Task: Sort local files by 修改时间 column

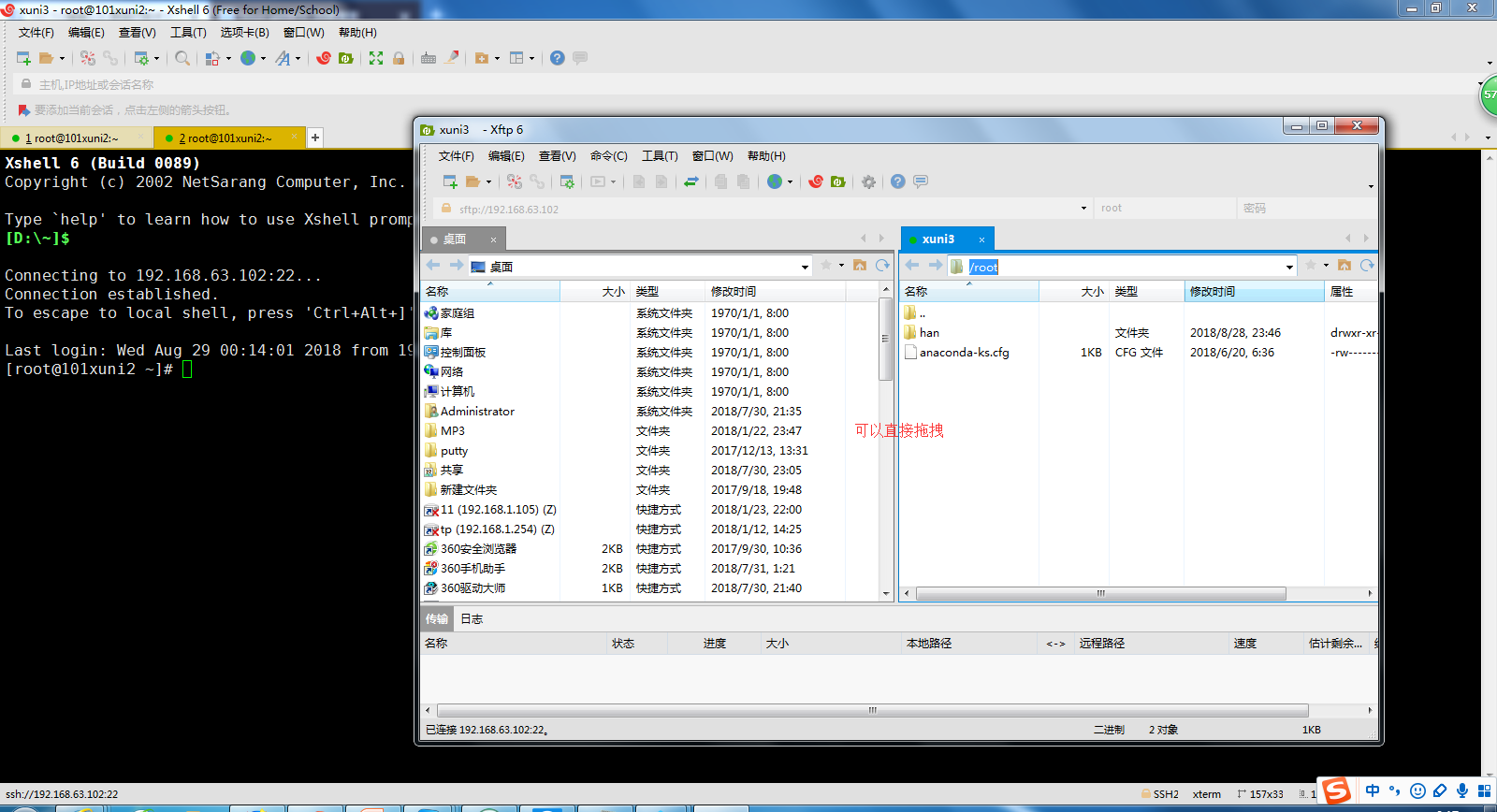Action: pyautogui.click(x=777, y=292)
